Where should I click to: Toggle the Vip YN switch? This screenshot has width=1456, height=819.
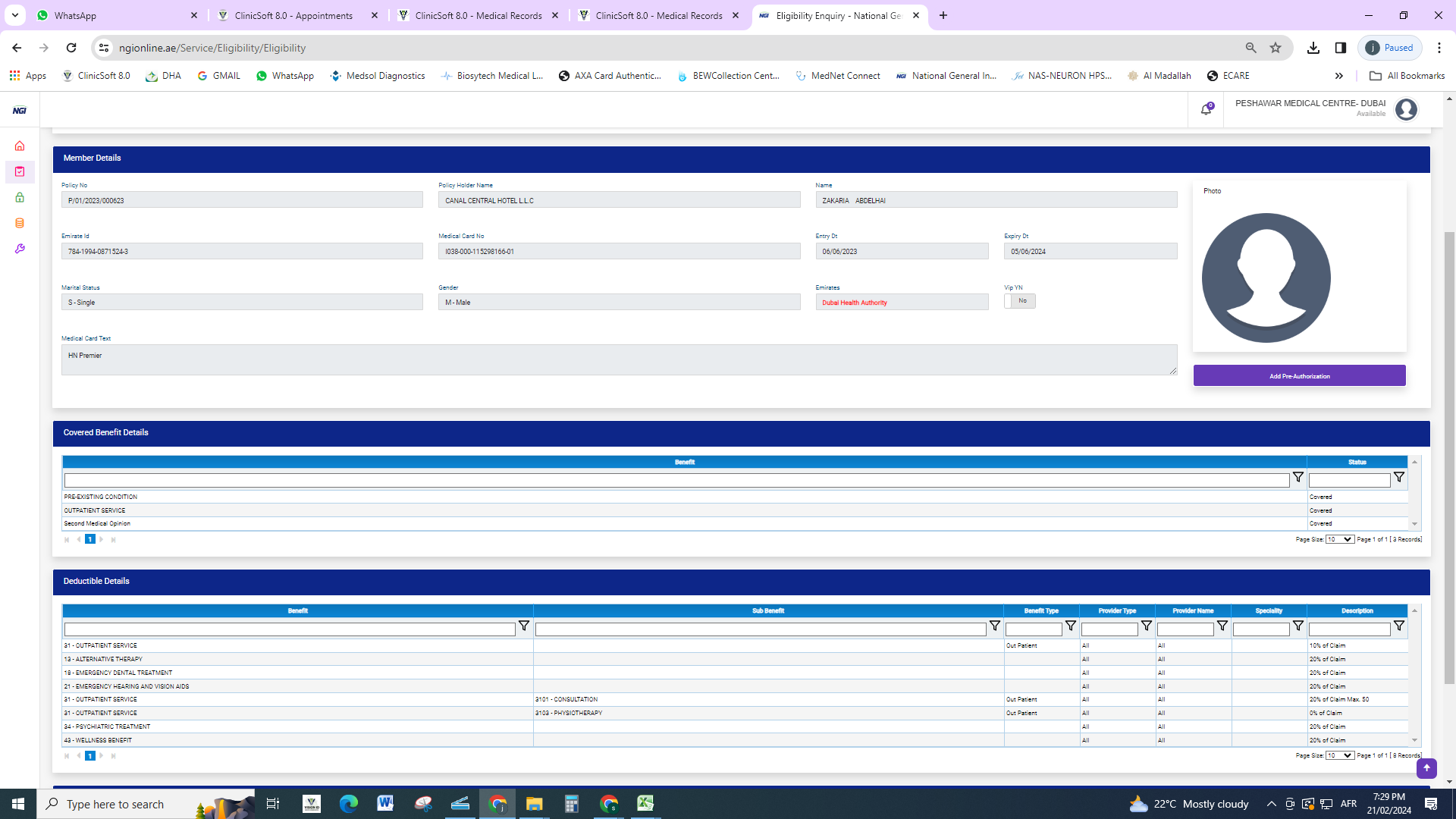coord(1020,301)
